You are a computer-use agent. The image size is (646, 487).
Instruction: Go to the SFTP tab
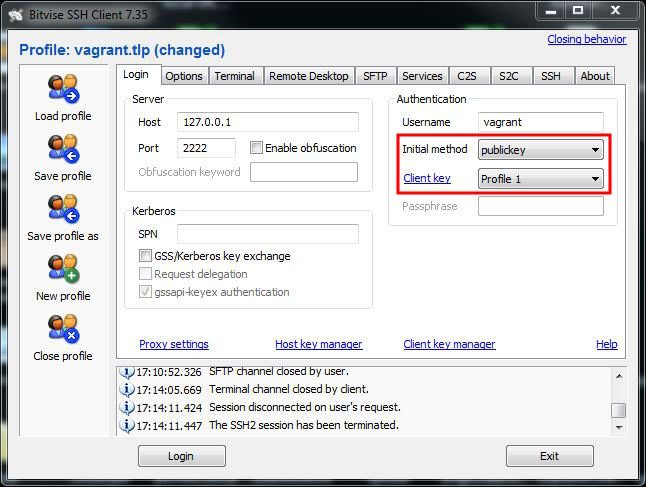pyautogui.click(x=375, y=76)
